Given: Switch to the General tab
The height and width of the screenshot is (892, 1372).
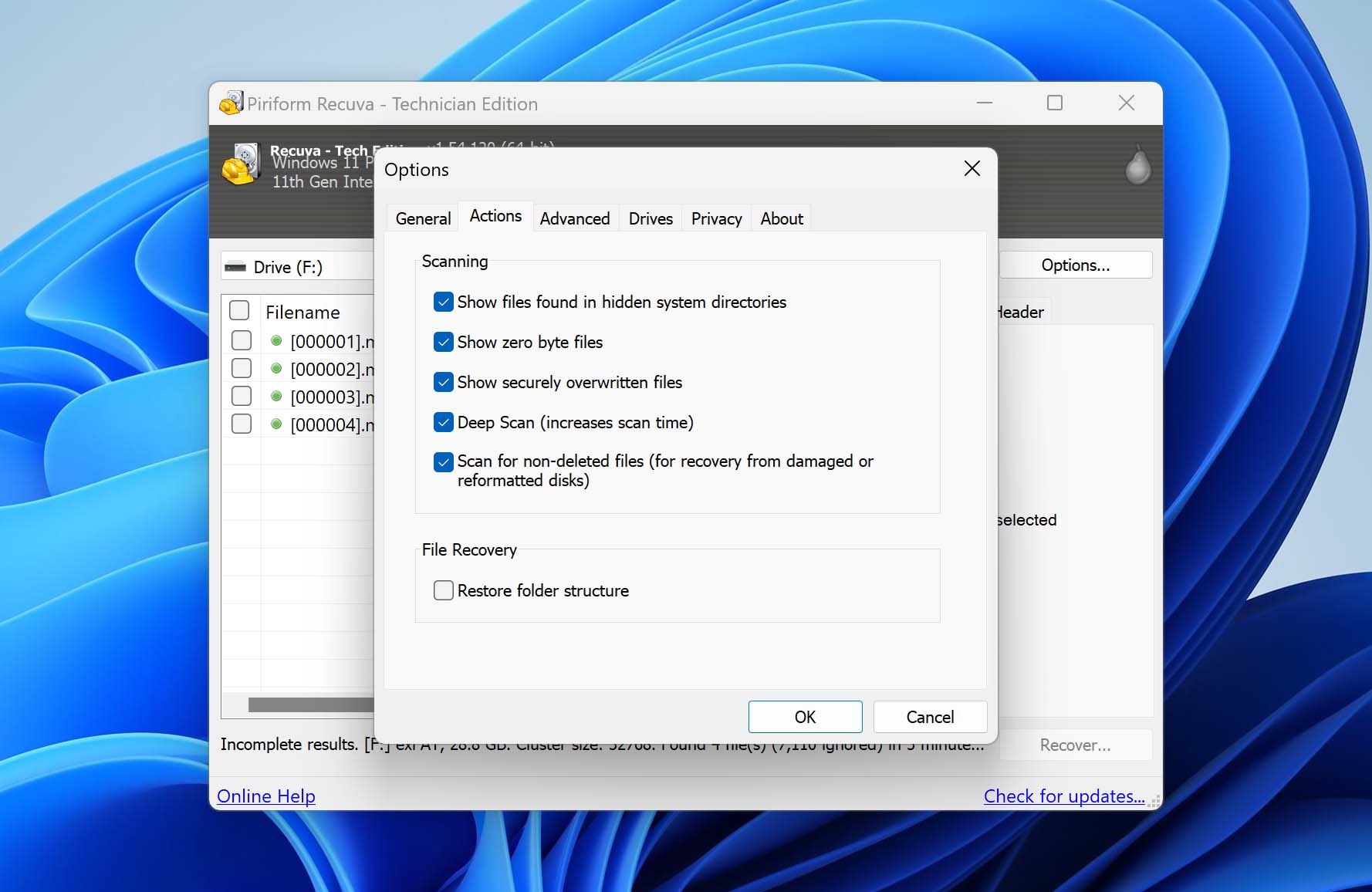Looking at the screenshot, I should click(423, 218).
